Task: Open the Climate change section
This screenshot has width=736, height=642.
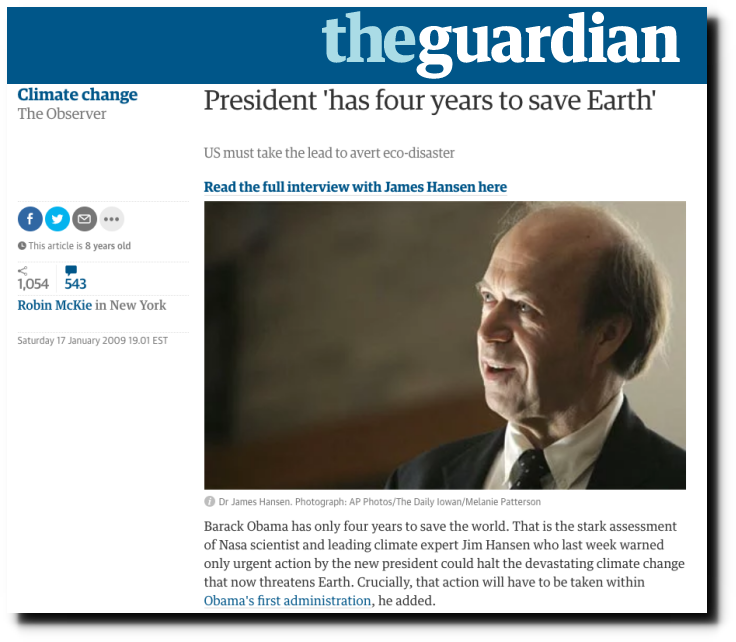Action: click(x=77, y=94)
